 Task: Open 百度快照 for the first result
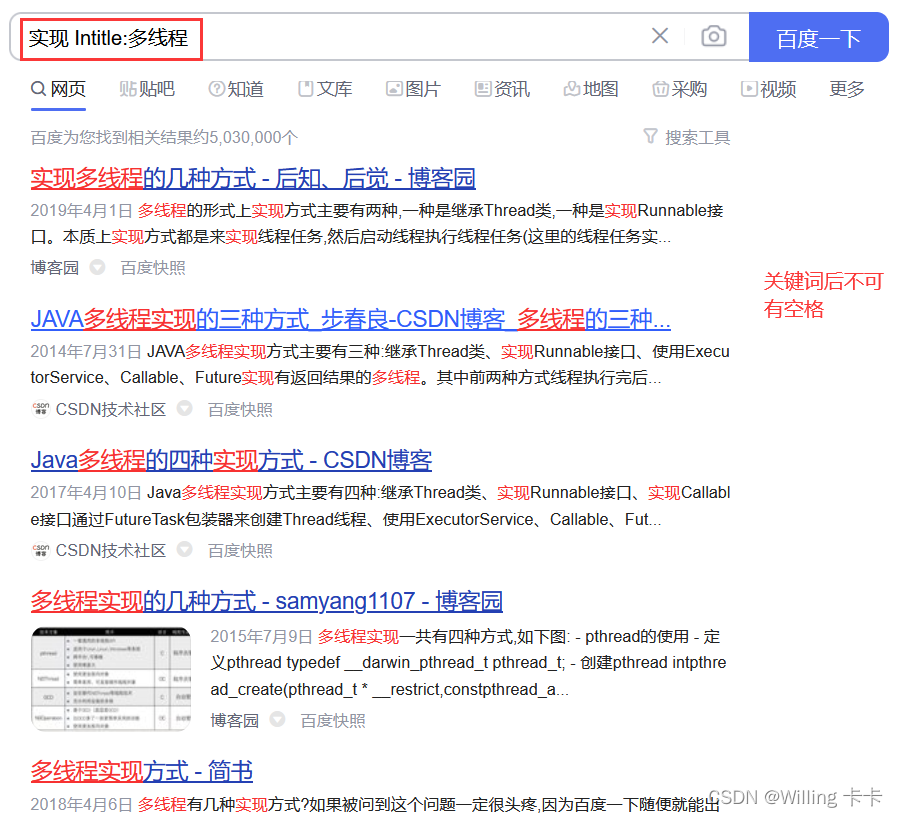(153, 267)
